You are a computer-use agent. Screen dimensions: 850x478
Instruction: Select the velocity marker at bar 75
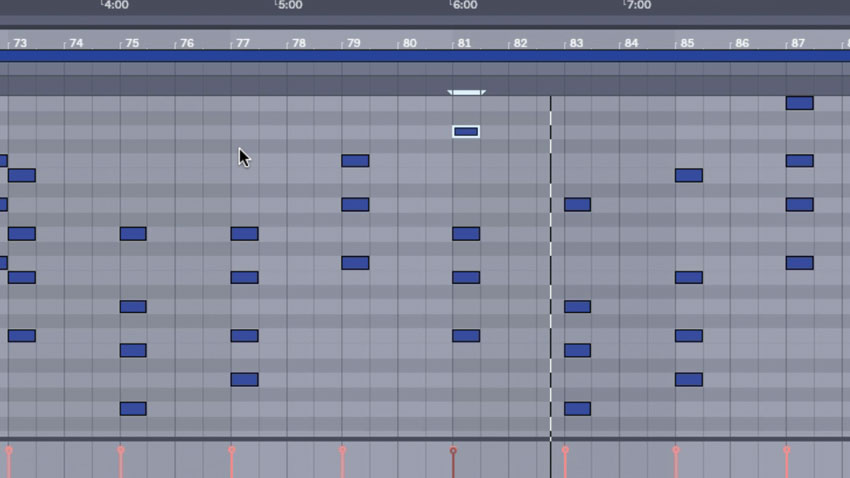[x=120, y=450]
